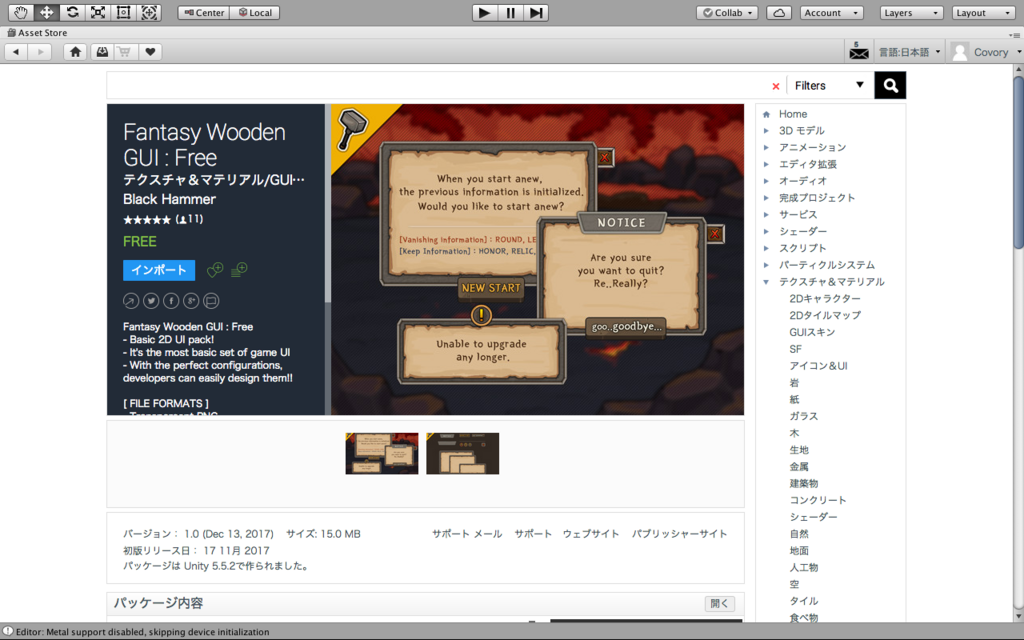Viewport: 1024px width, 640px height.
Task: Pause the game playback
Action: click(510, 12)
